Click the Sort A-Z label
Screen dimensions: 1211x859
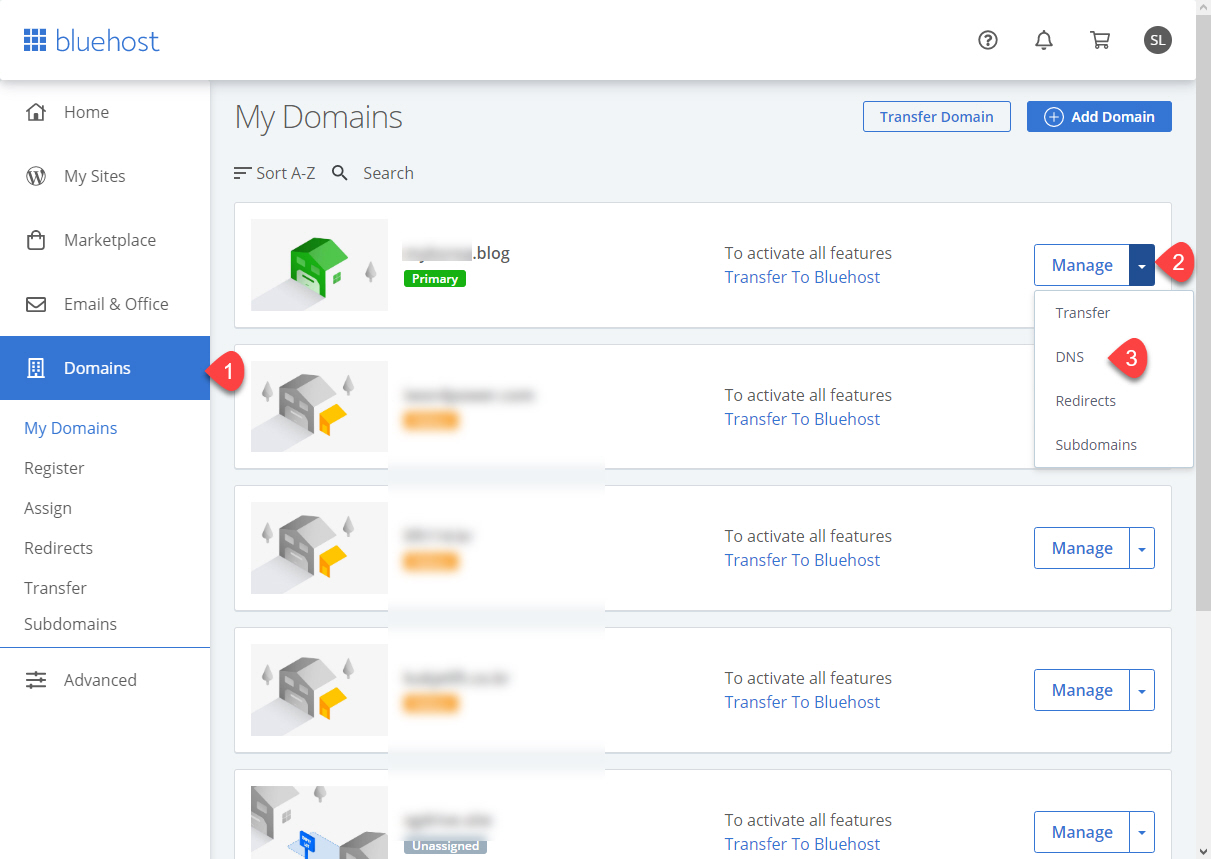click(x=285, y=173)
